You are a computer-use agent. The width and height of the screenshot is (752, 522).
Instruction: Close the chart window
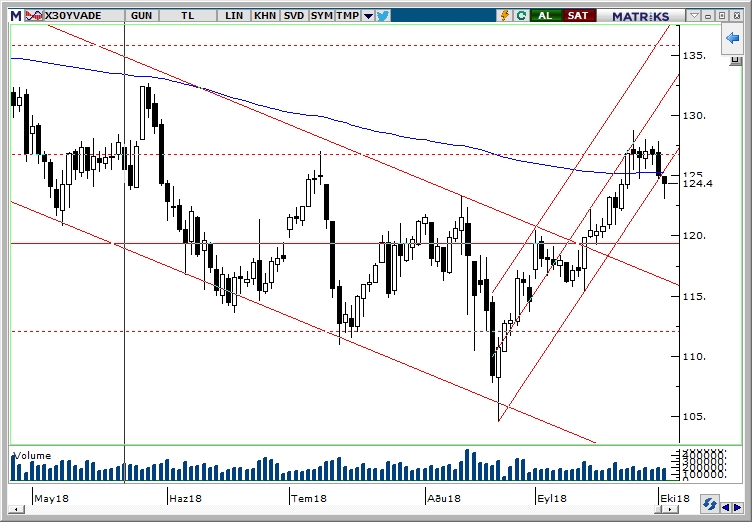click(x=737, y=16)
